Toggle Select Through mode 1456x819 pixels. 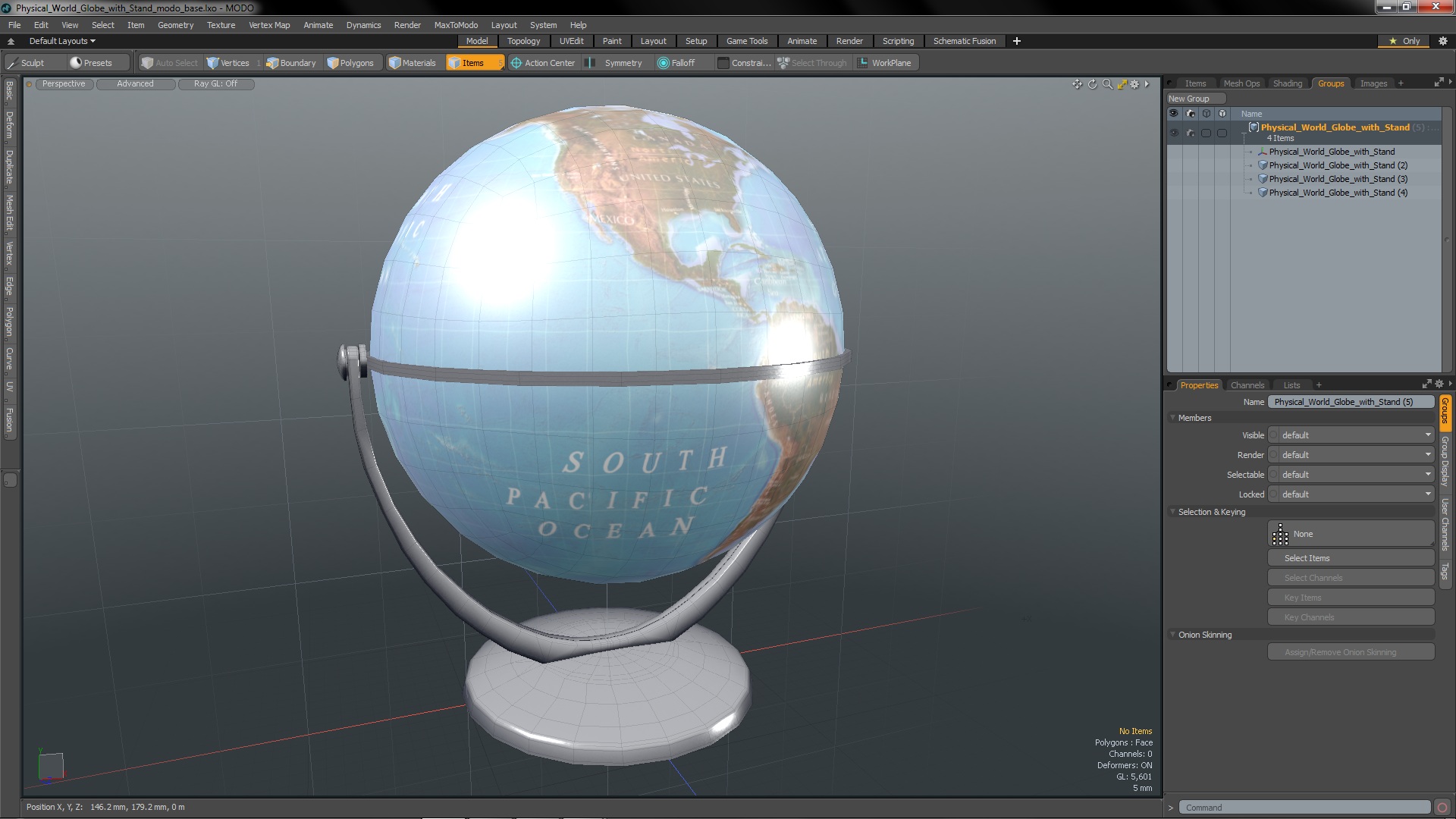coord(812,63)
